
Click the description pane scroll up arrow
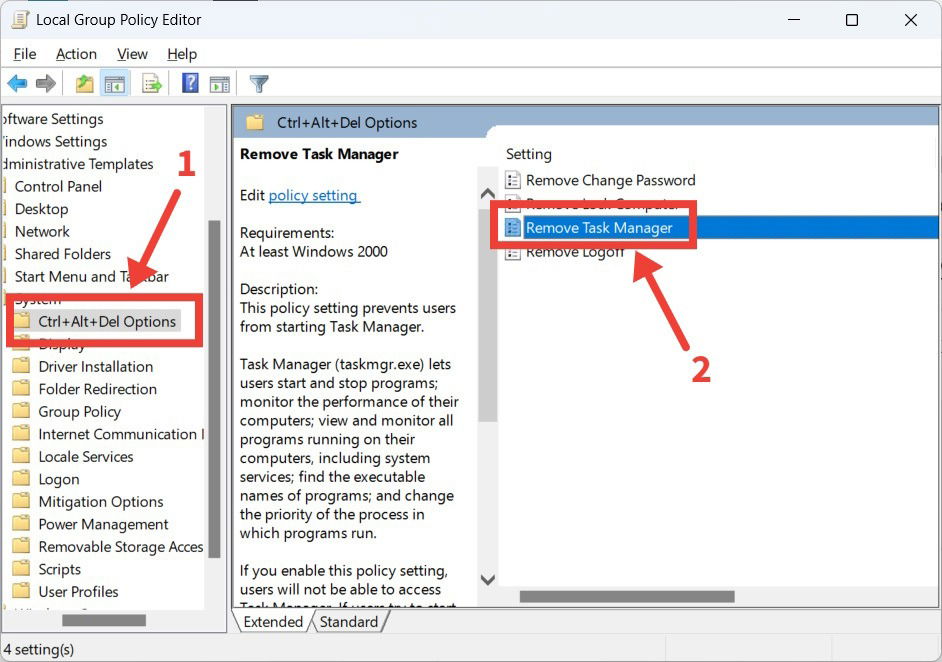(x=488, y=194)
